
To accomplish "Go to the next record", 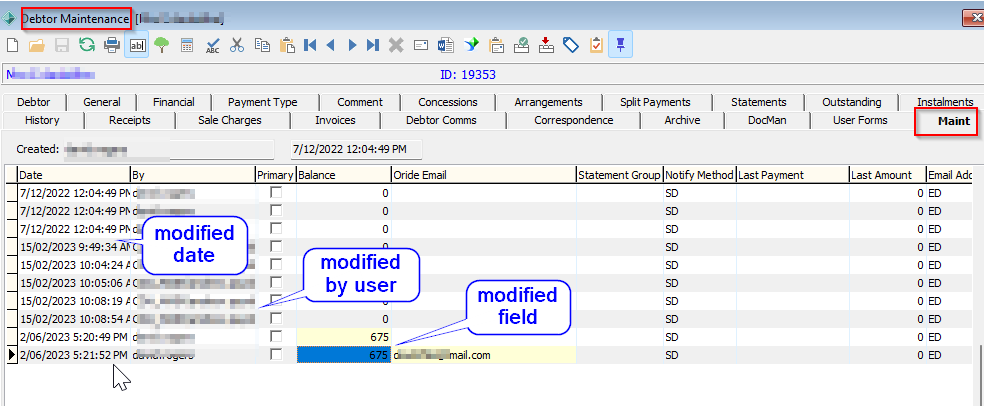I will (x=352, y=45).
